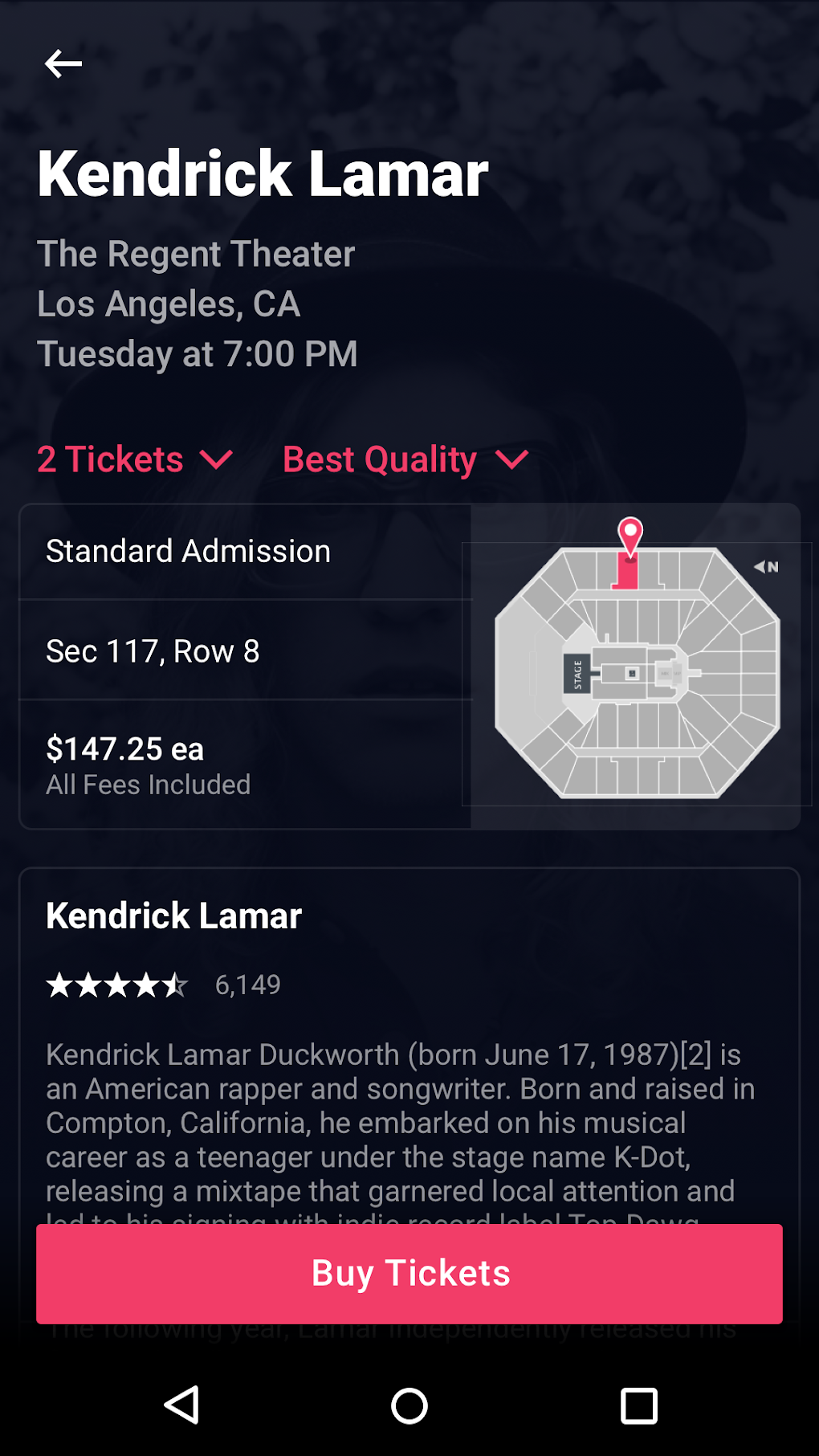The width and height of the screenshot is (819, 1456).
Task: Tap the 6,149 reviews count
Action: 248,985
